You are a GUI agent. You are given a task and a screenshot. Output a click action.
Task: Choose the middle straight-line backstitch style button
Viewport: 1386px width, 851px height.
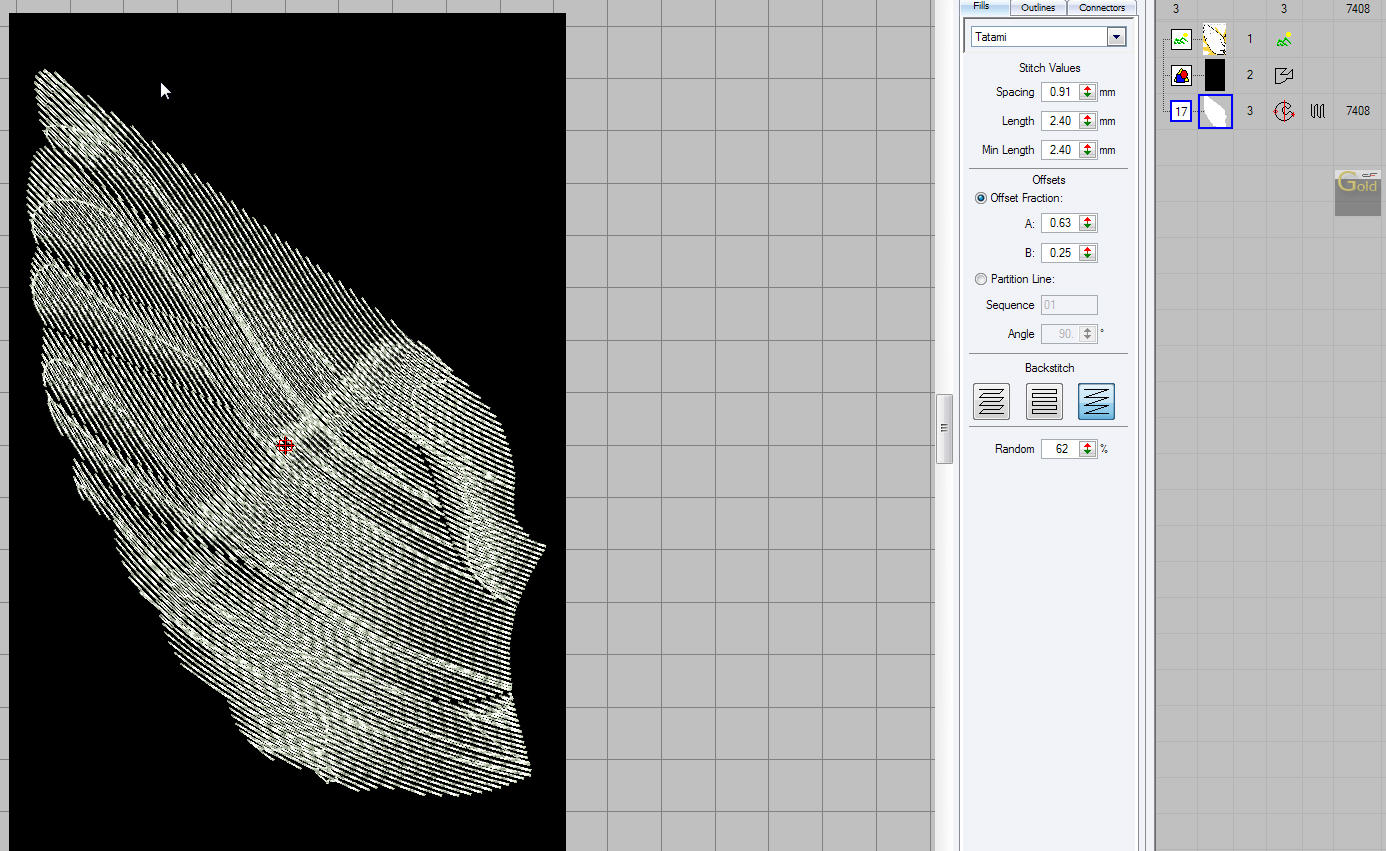click(1044, 402)
